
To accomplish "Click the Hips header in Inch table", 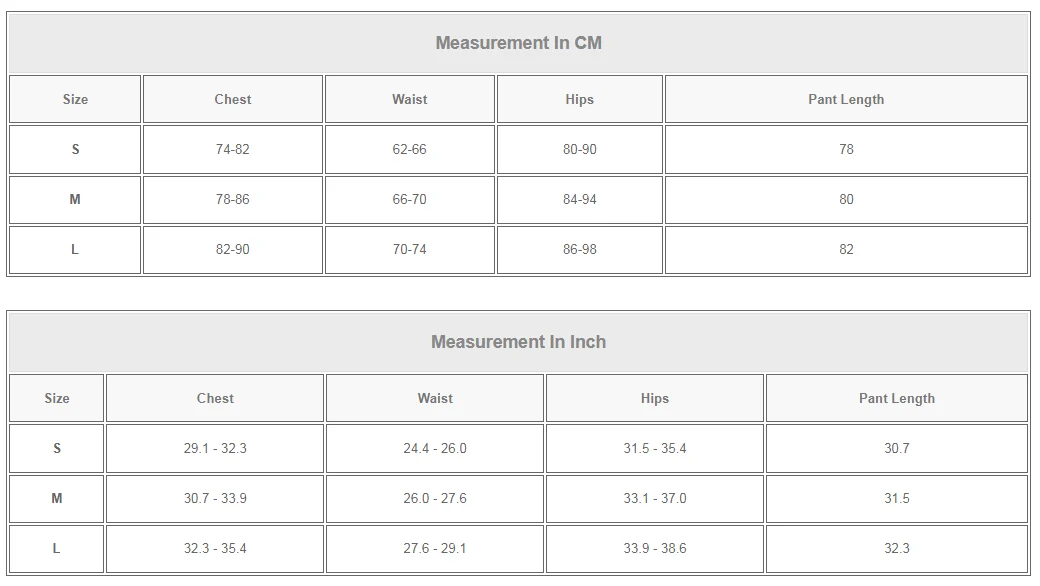I will [x=655, y=398].
